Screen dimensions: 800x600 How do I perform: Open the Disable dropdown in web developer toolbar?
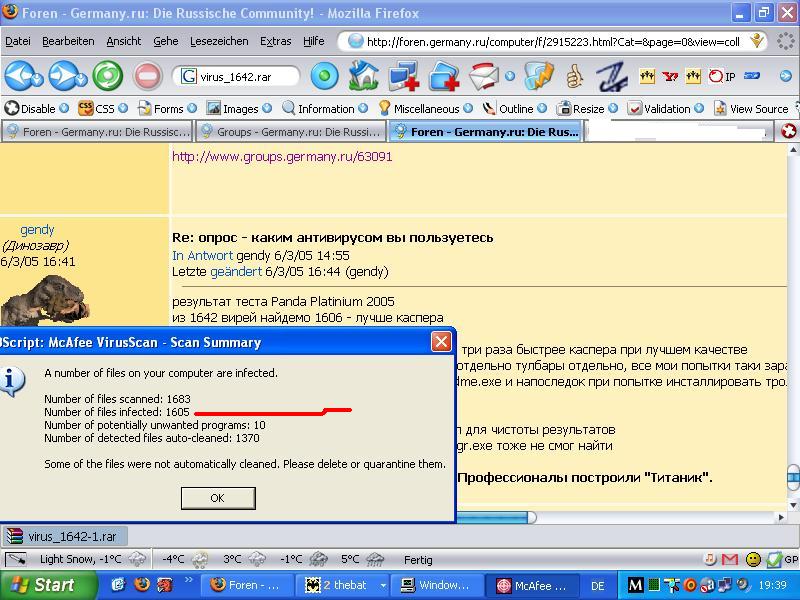(x=64, y=109)
